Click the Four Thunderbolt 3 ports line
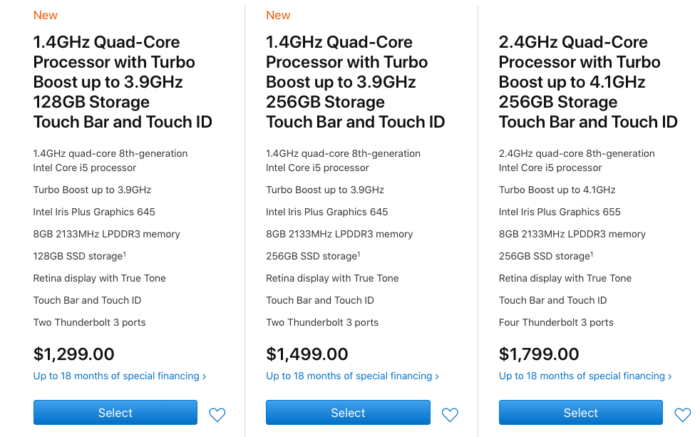 pyautogui.click(x=556, y=322)
